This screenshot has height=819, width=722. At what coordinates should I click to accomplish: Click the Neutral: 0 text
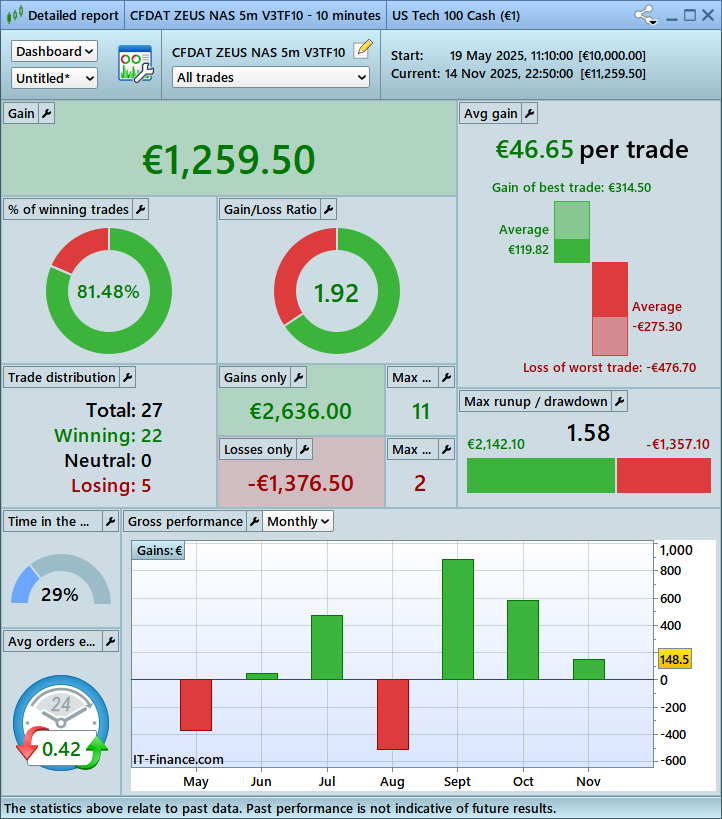click(108, 460)
